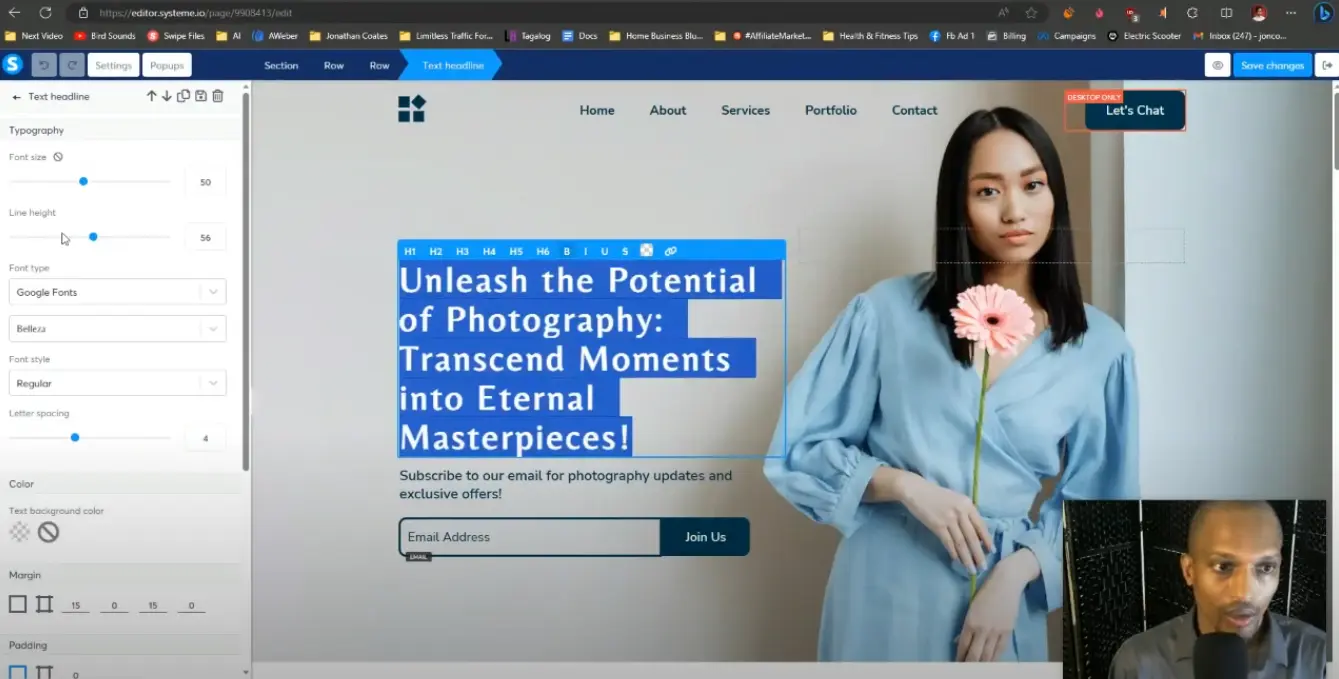Click the Save changes button
Viewport: 1339px width, 679px height.
[1272, 64]
